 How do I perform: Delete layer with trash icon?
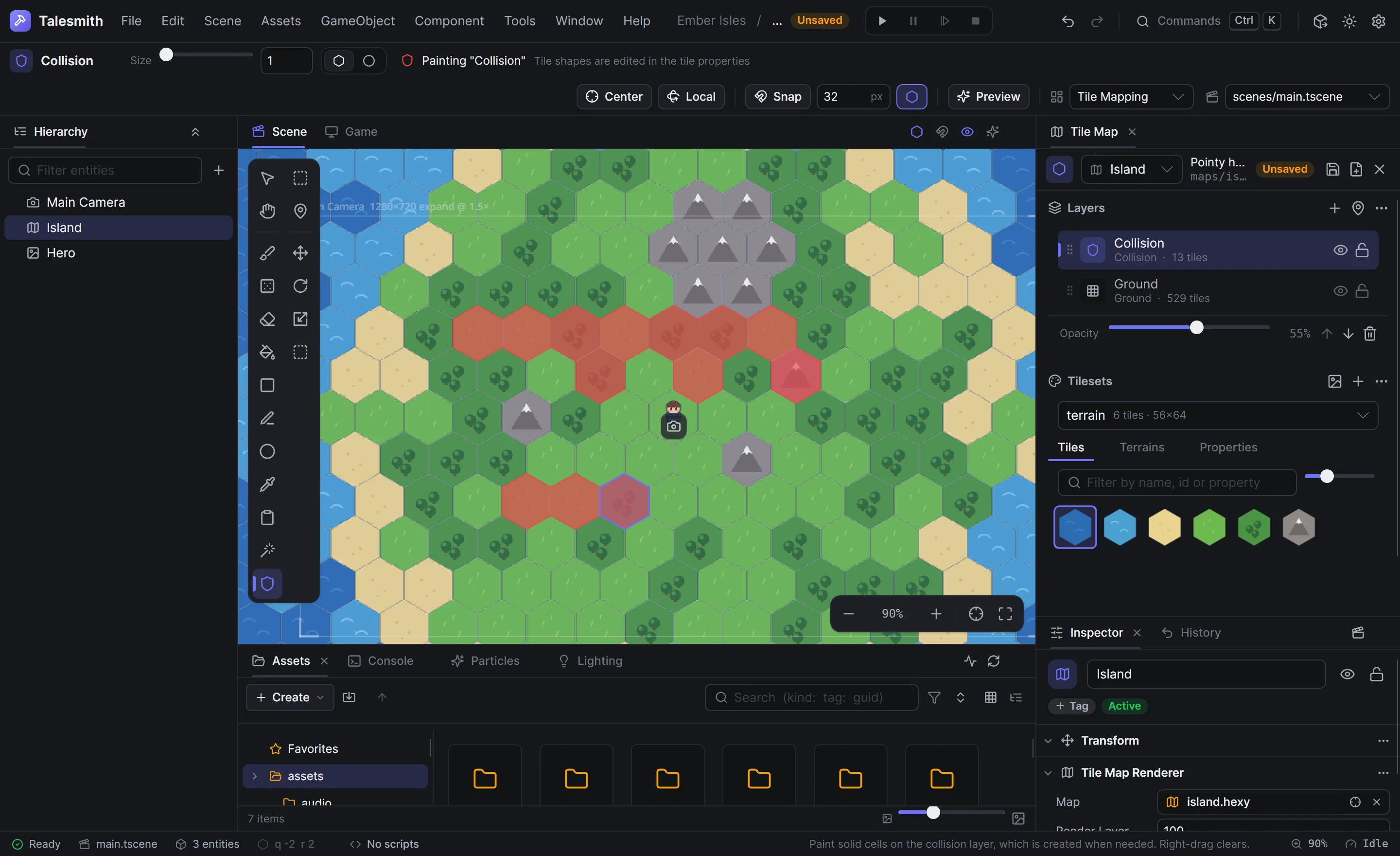point(1370,333)
